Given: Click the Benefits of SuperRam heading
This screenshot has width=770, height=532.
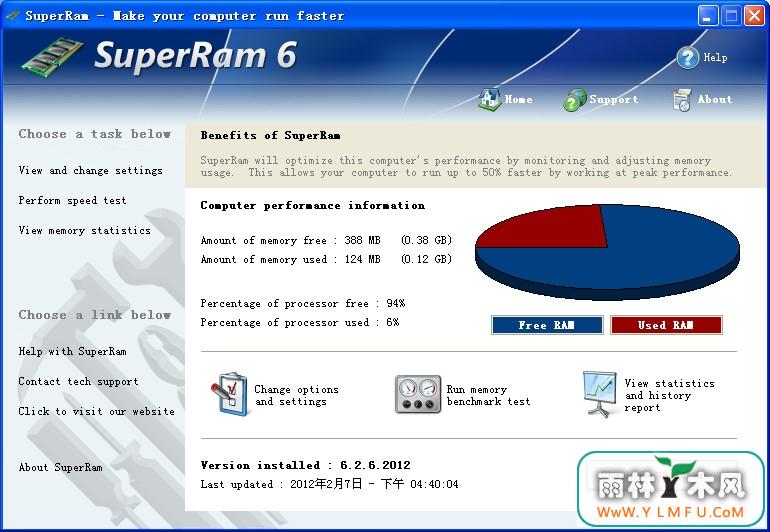Looking at the screenshot, I should tap(271, 136).
